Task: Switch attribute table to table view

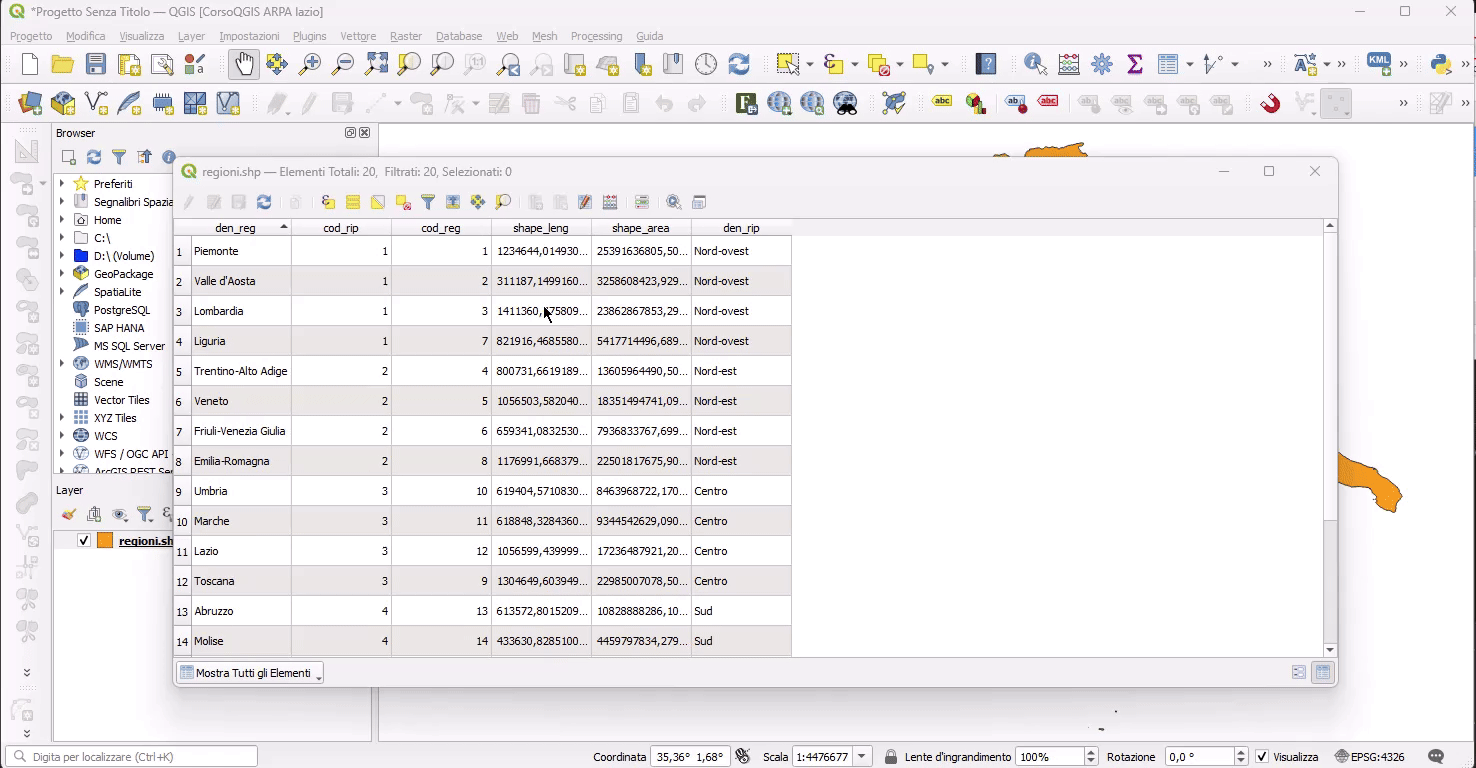Action: coord(1323,673)
